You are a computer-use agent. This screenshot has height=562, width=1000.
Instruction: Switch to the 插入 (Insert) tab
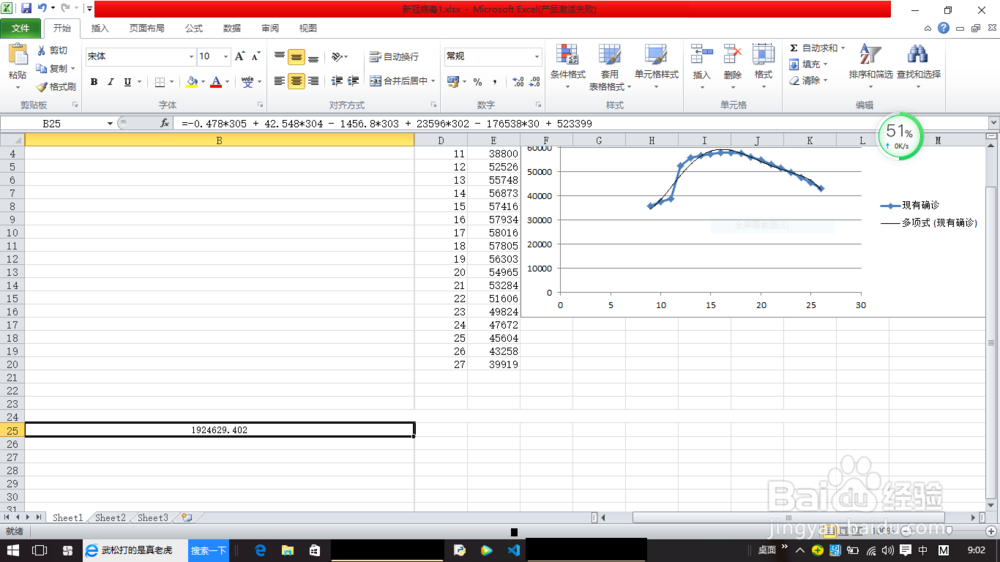pyautogui.click(x=99, y=28)
